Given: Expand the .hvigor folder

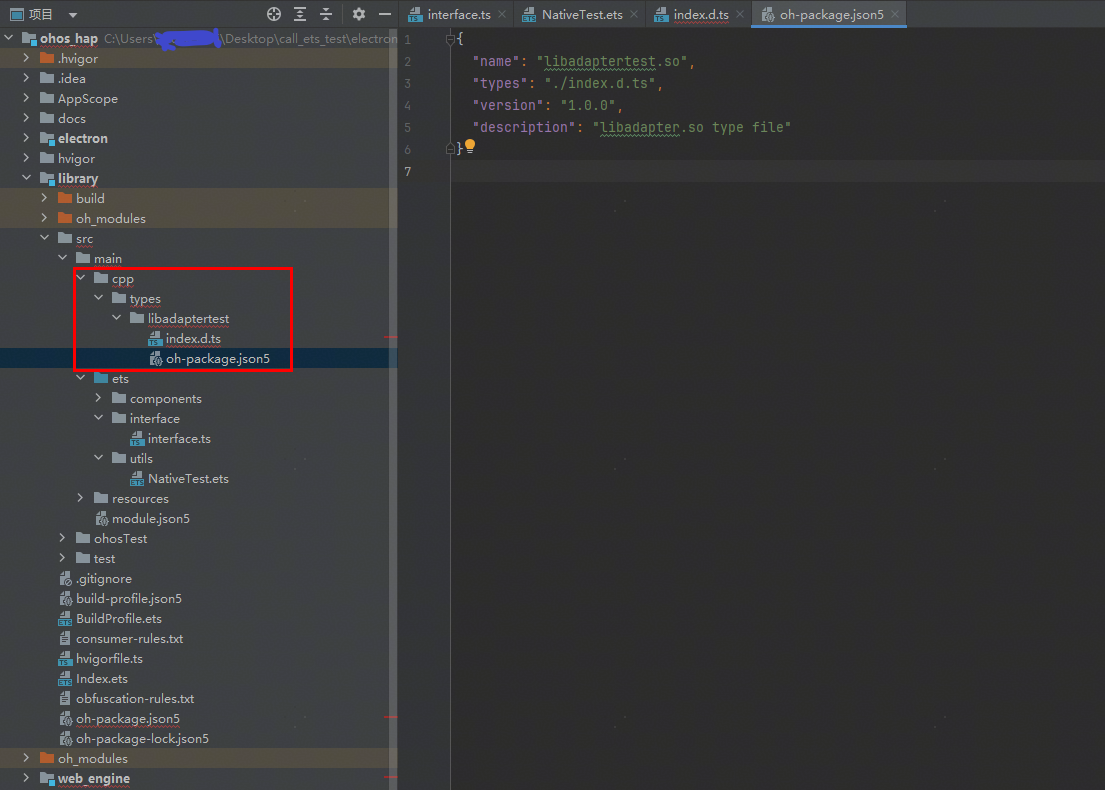Looking at the screenshot, I should (26, 58).
